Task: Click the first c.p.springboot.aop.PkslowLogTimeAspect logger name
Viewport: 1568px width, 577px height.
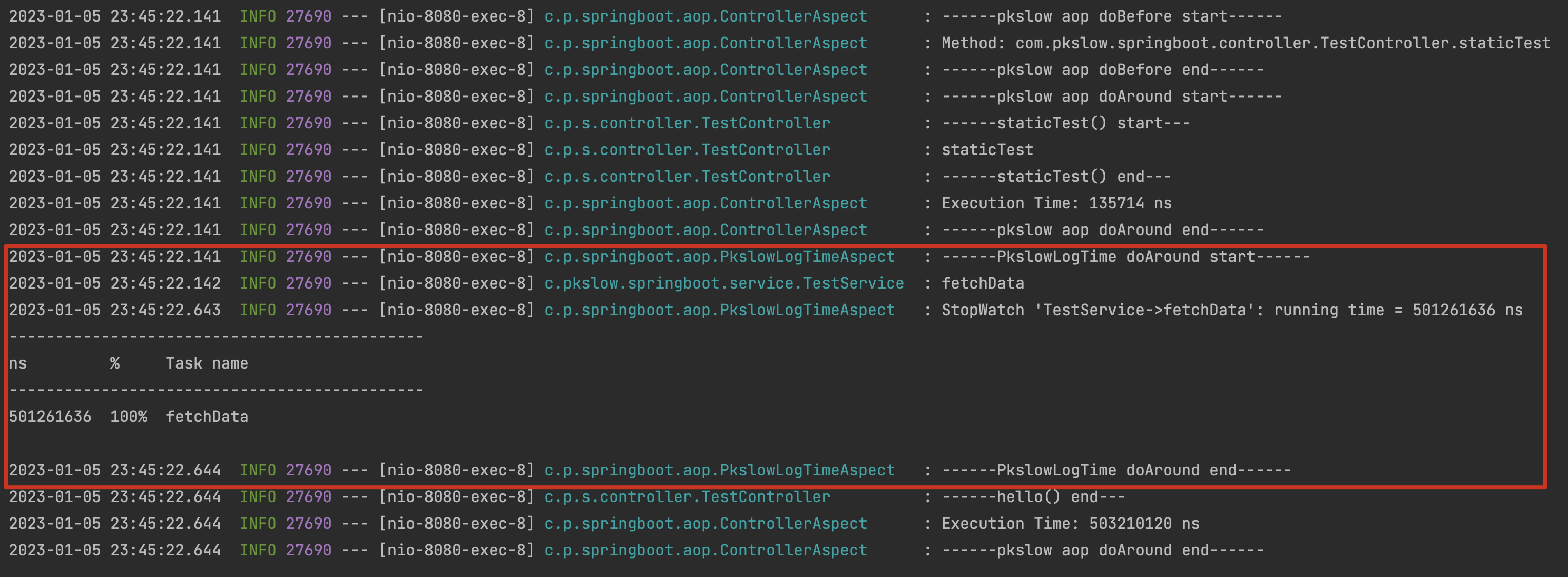Action: point(719,257)
